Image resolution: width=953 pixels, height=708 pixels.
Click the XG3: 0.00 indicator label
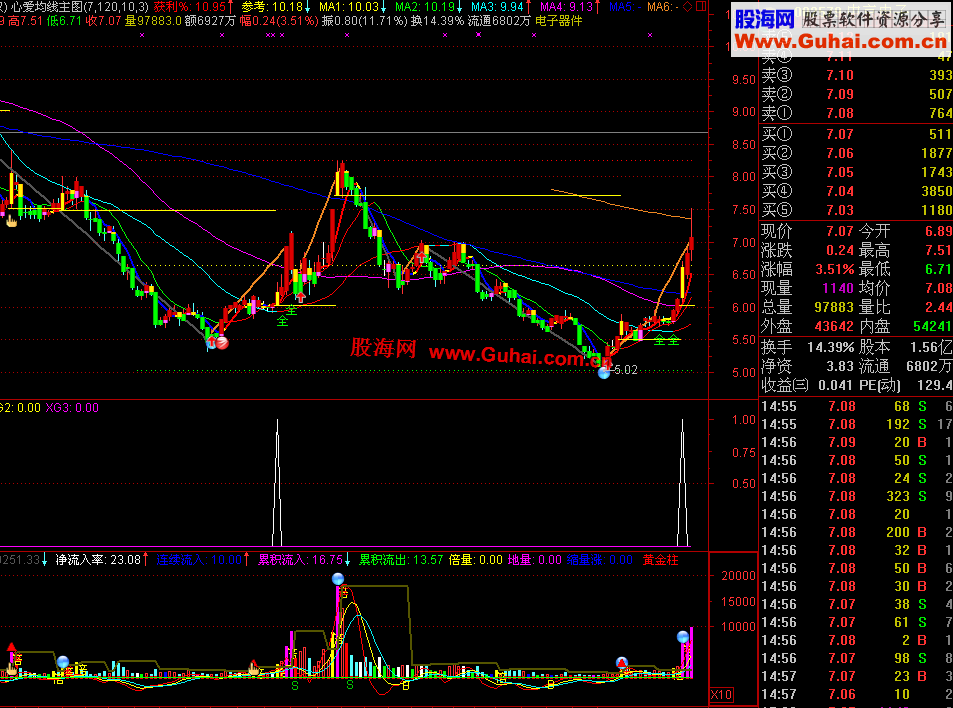72,408
